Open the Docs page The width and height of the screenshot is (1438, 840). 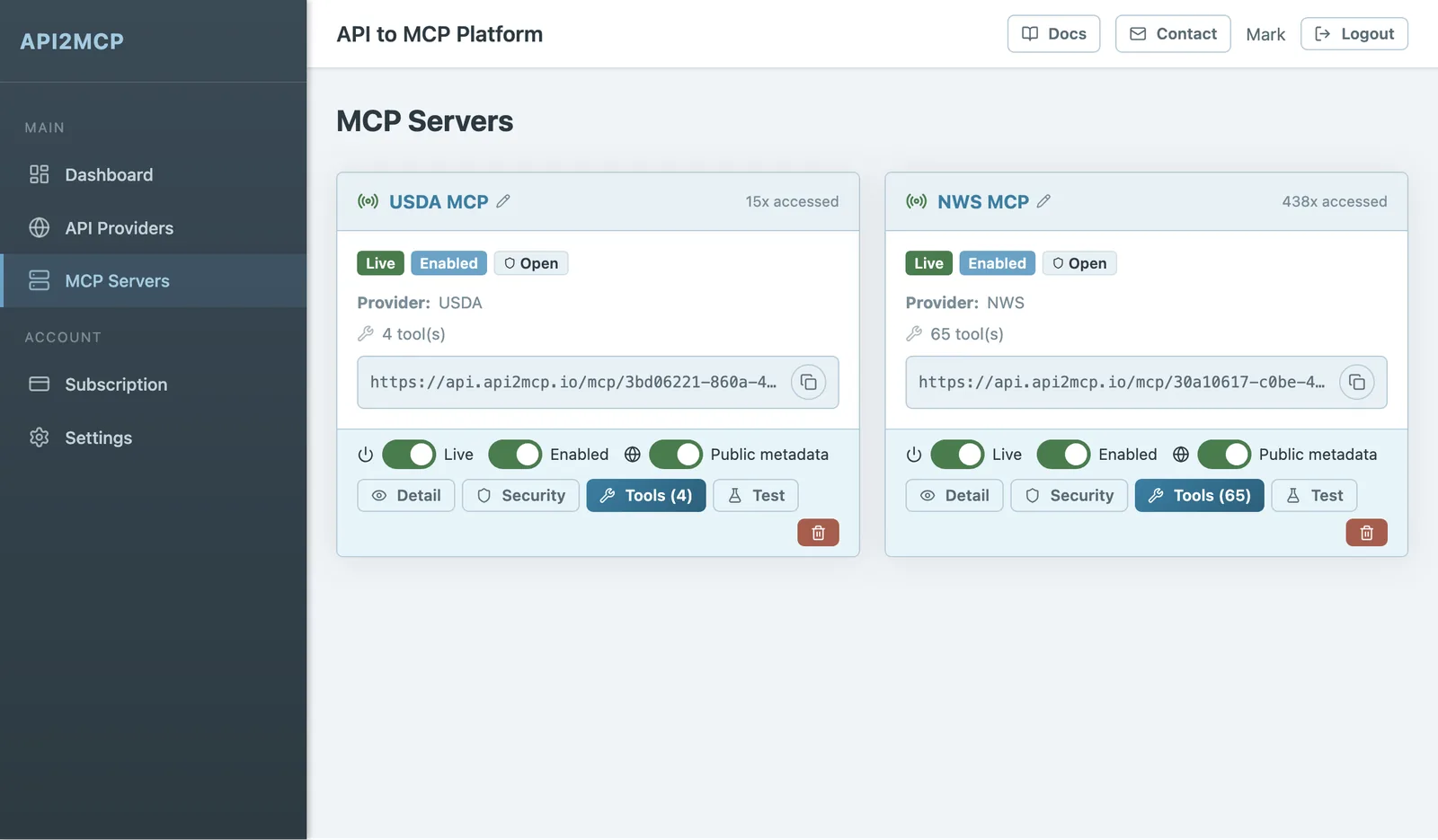(1053, 34)
